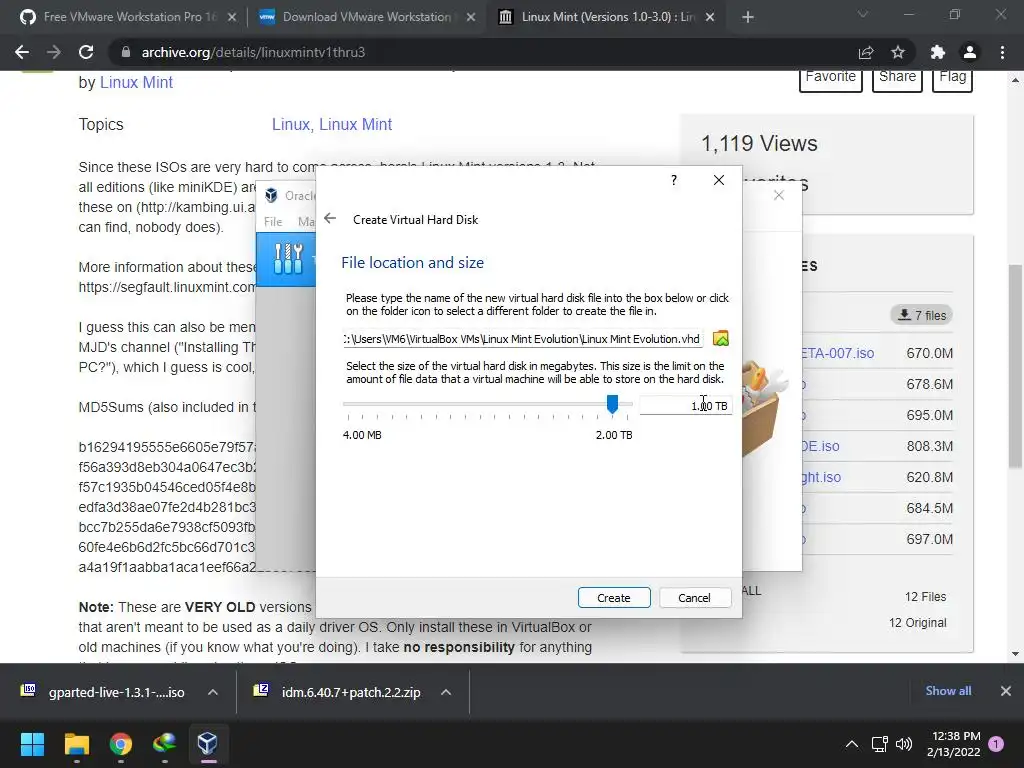The image size is (1024, 768).
Task: Open the Linux Mint topic link
Action: point(355,124)
